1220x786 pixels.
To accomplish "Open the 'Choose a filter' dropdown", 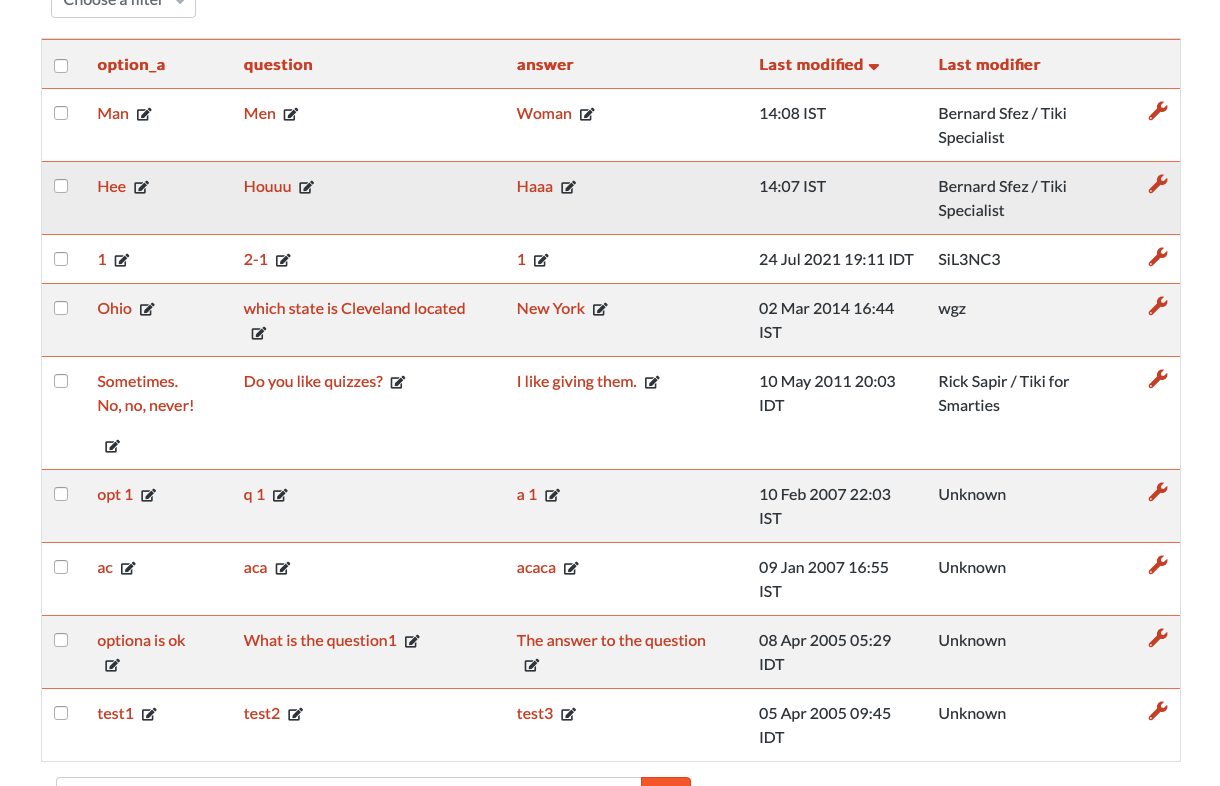I will (x=123, y=5).
